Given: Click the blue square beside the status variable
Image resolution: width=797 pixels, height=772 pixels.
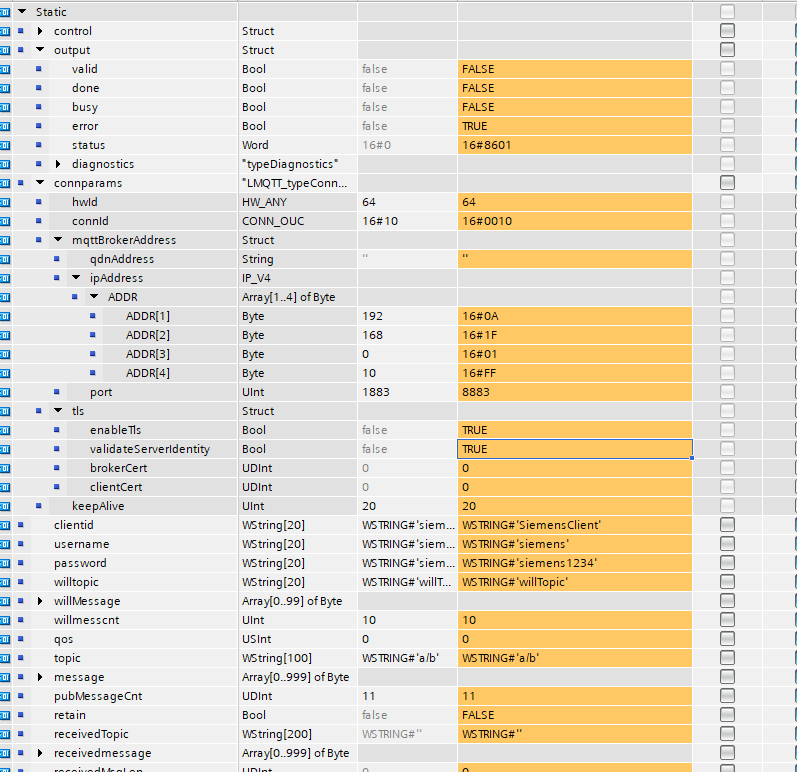Looking at the screenshot, I should [x=39, y=145].
